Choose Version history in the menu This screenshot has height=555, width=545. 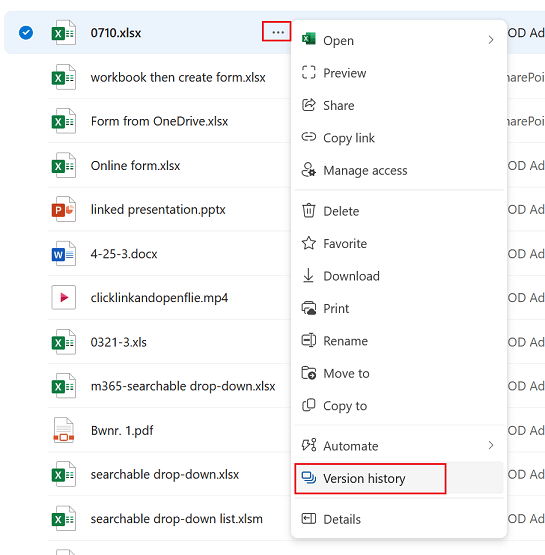coord(399,478)
